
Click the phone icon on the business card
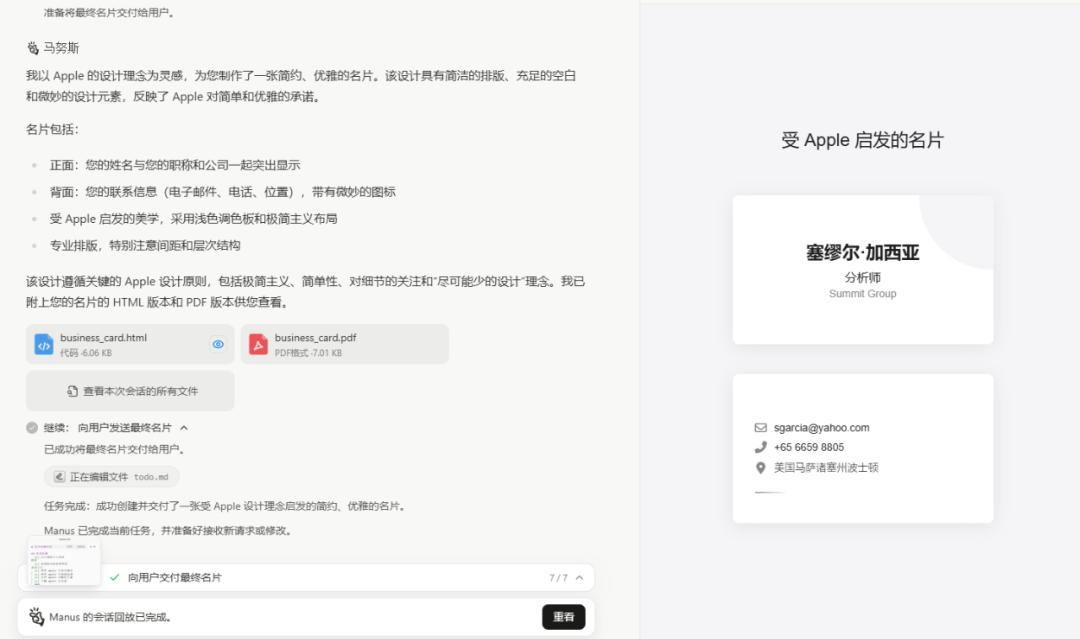761,448
